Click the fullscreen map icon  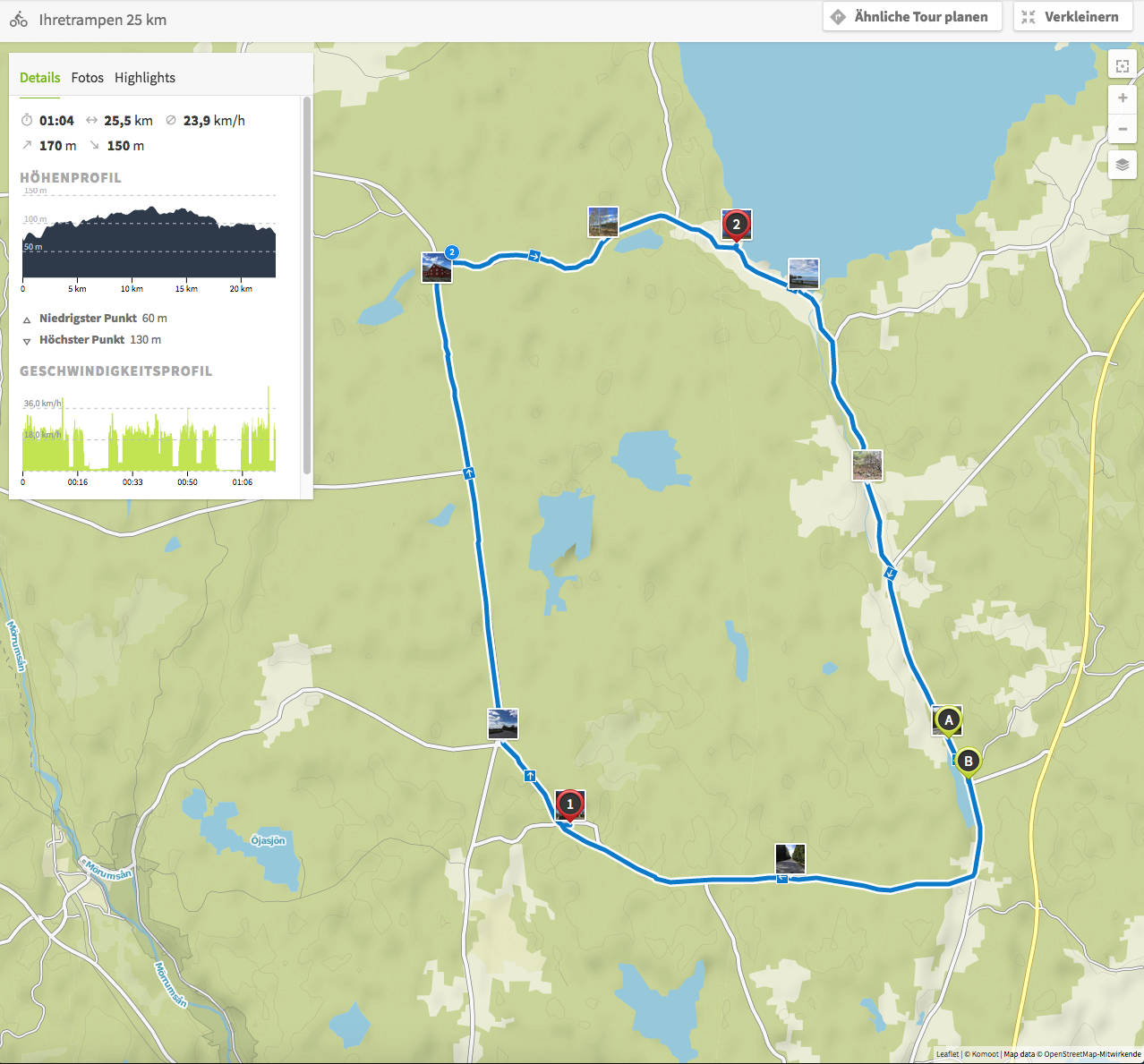(1122, 65)
